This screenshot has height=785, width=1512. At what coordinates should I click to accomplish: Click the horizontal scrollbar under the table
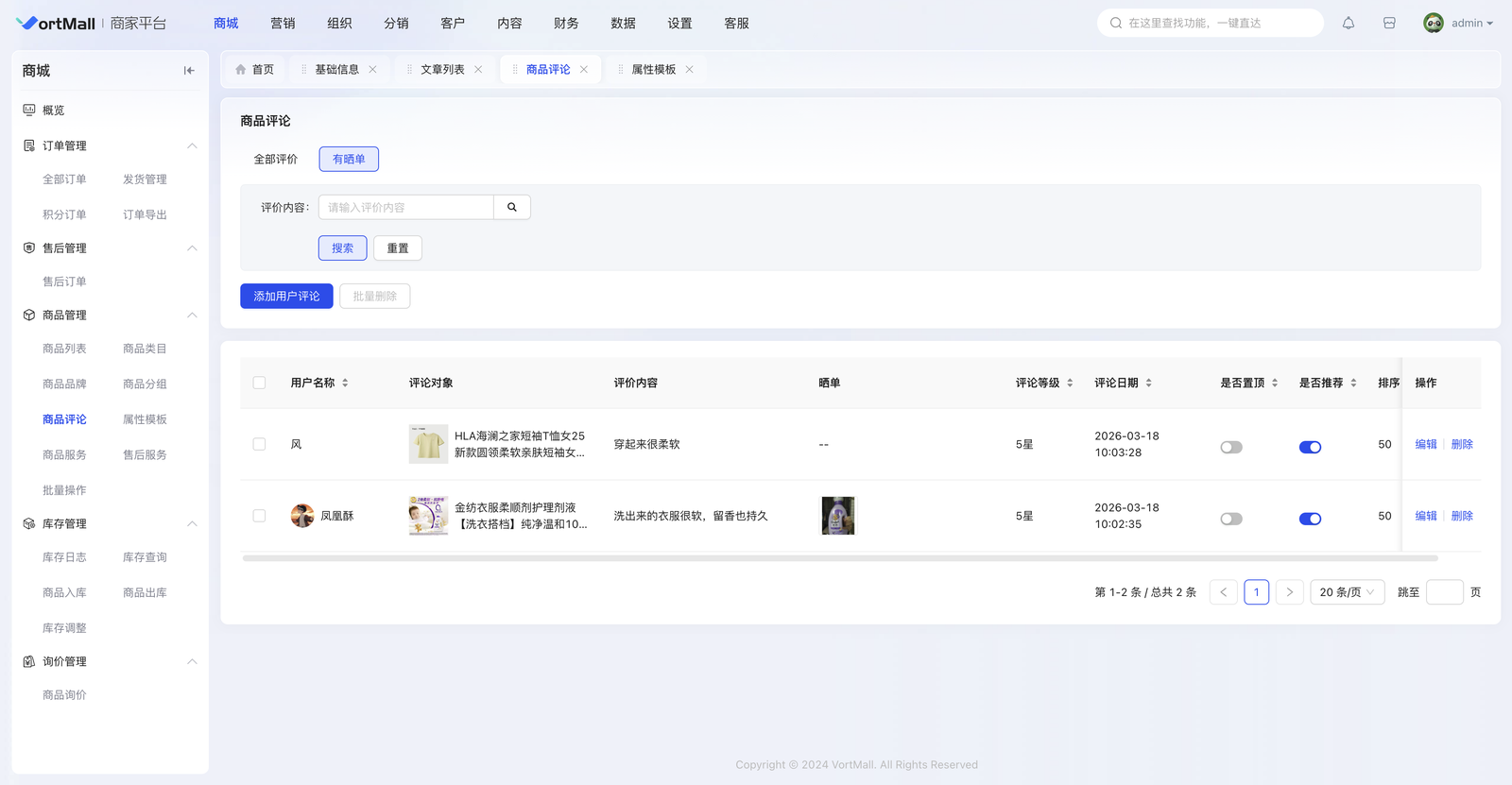839,558
